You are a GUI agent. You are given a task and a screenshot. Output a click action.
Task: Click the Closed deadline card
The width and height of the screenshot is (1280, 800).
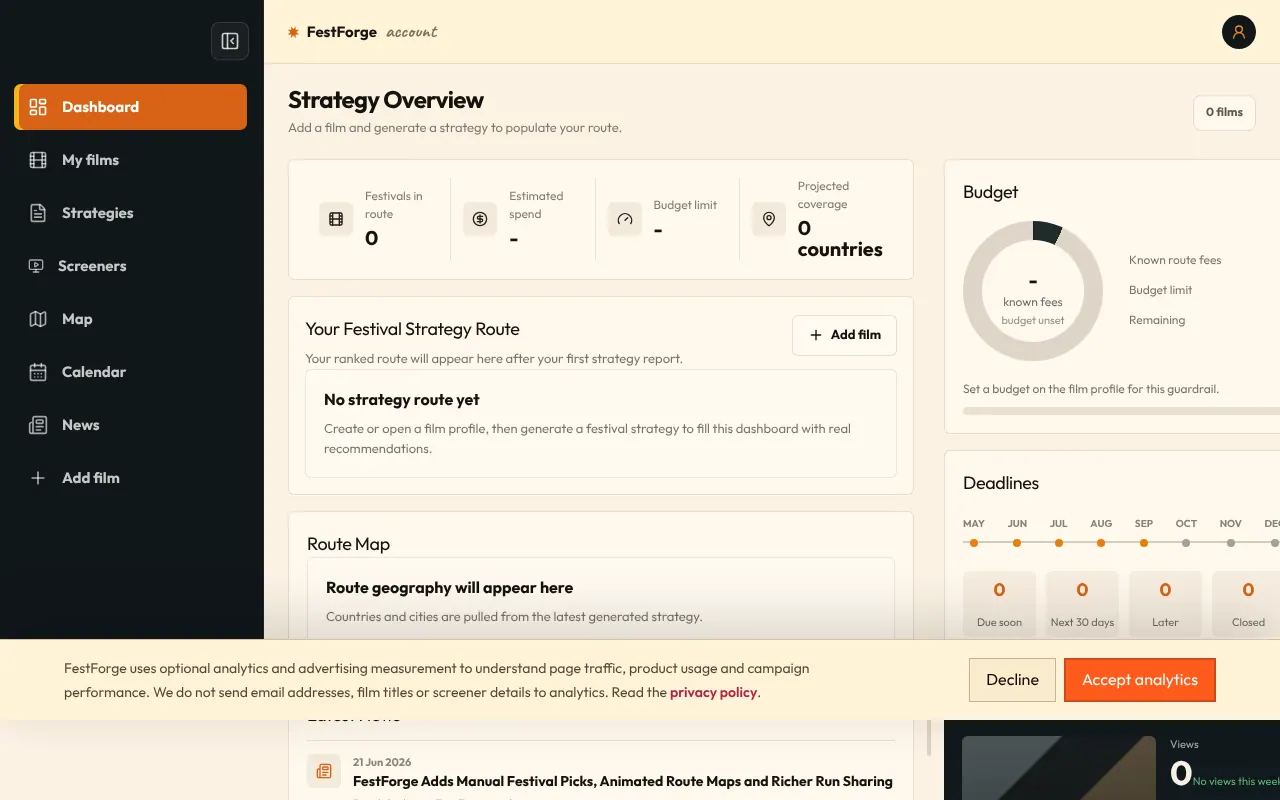click(1248, 605)
